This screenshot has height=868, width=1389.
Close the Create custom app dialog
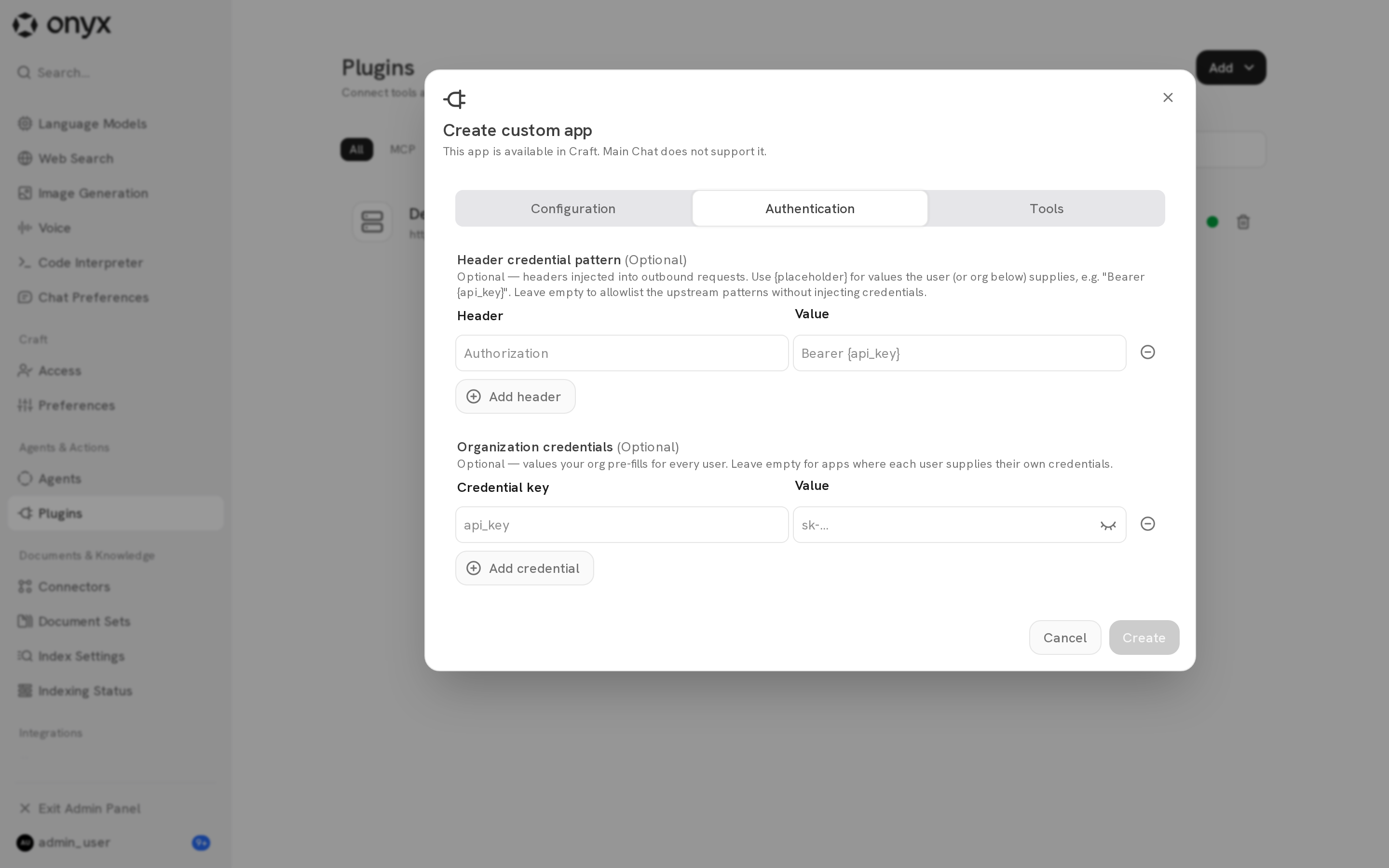coord(1168,97)
